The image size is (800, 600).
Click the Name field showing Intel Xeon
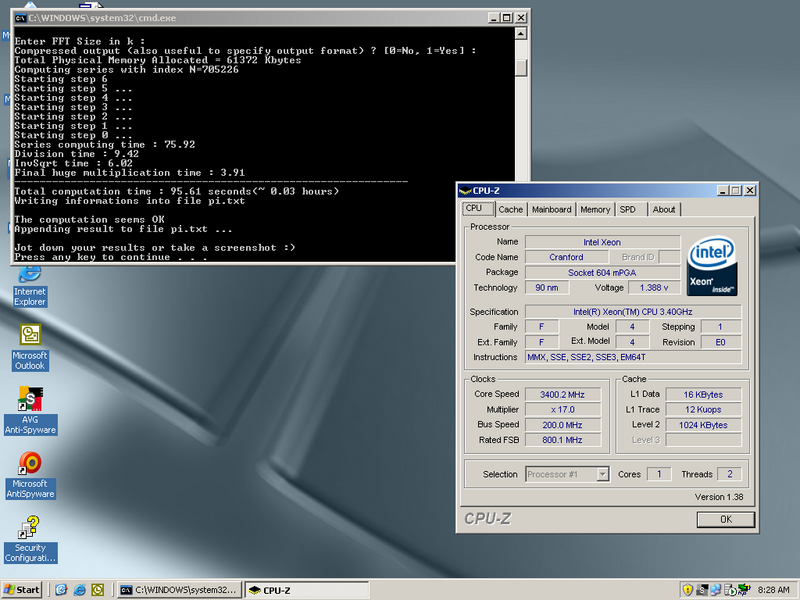603,242
